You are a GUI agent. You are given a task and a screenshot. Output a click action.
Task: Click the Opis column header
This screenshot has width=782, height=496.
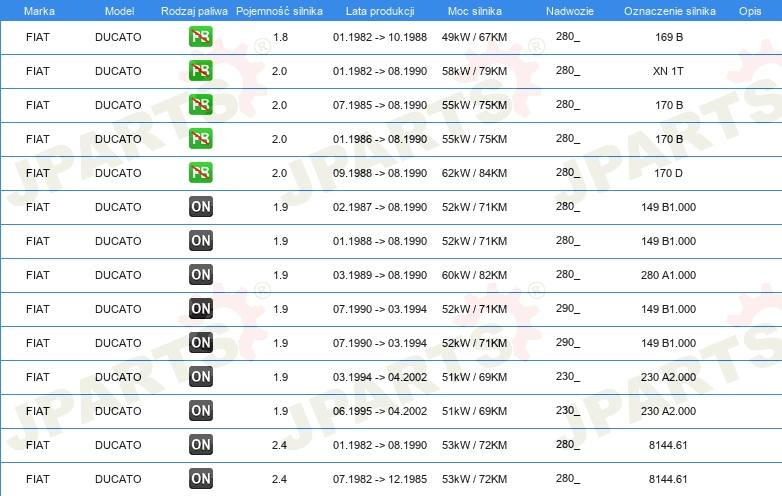click(x=750, y=11)
